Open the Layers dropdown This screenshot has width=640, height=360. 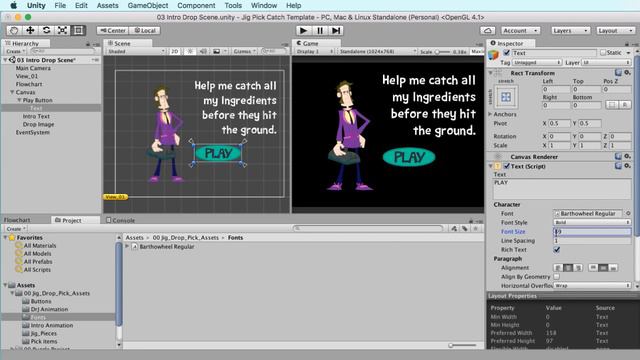coord(570,31)
